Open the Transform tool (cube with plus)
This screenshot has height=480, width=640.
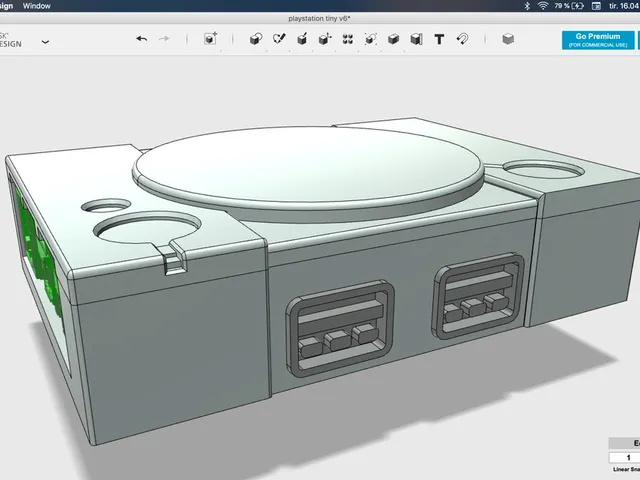click(211, 39)
